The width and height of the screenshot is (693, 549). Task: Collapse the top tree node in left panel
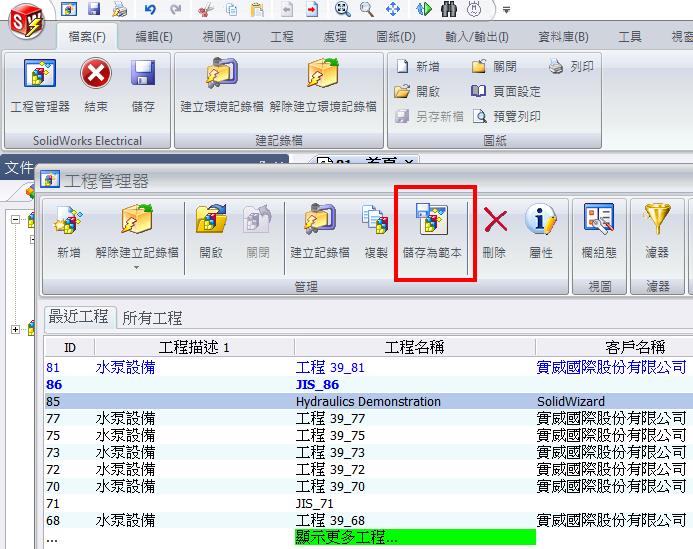point(16,220)
